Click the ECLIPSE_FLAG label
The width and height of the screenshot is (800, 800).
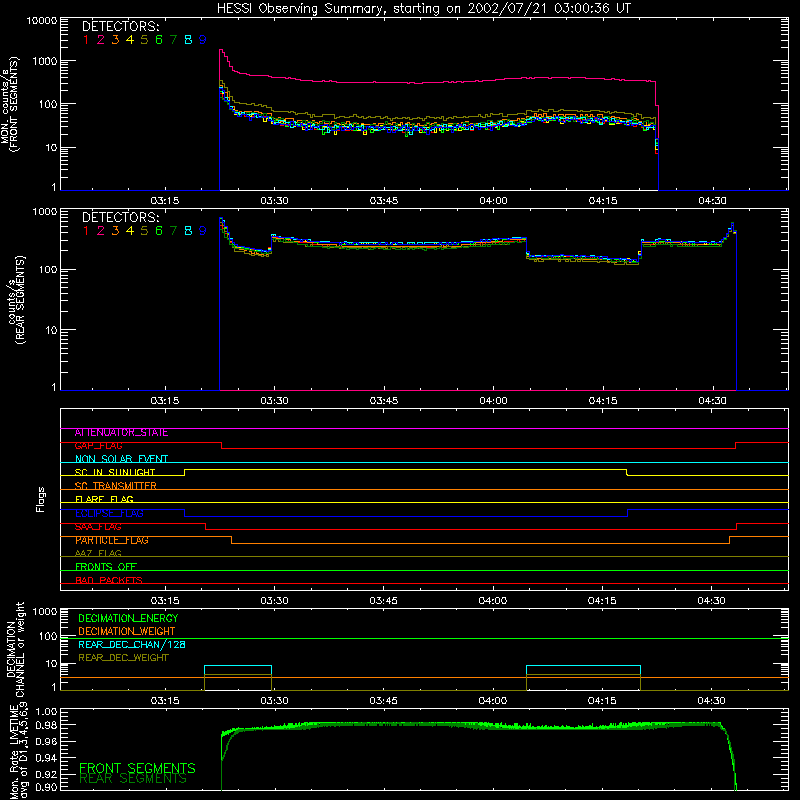point(109,513)
